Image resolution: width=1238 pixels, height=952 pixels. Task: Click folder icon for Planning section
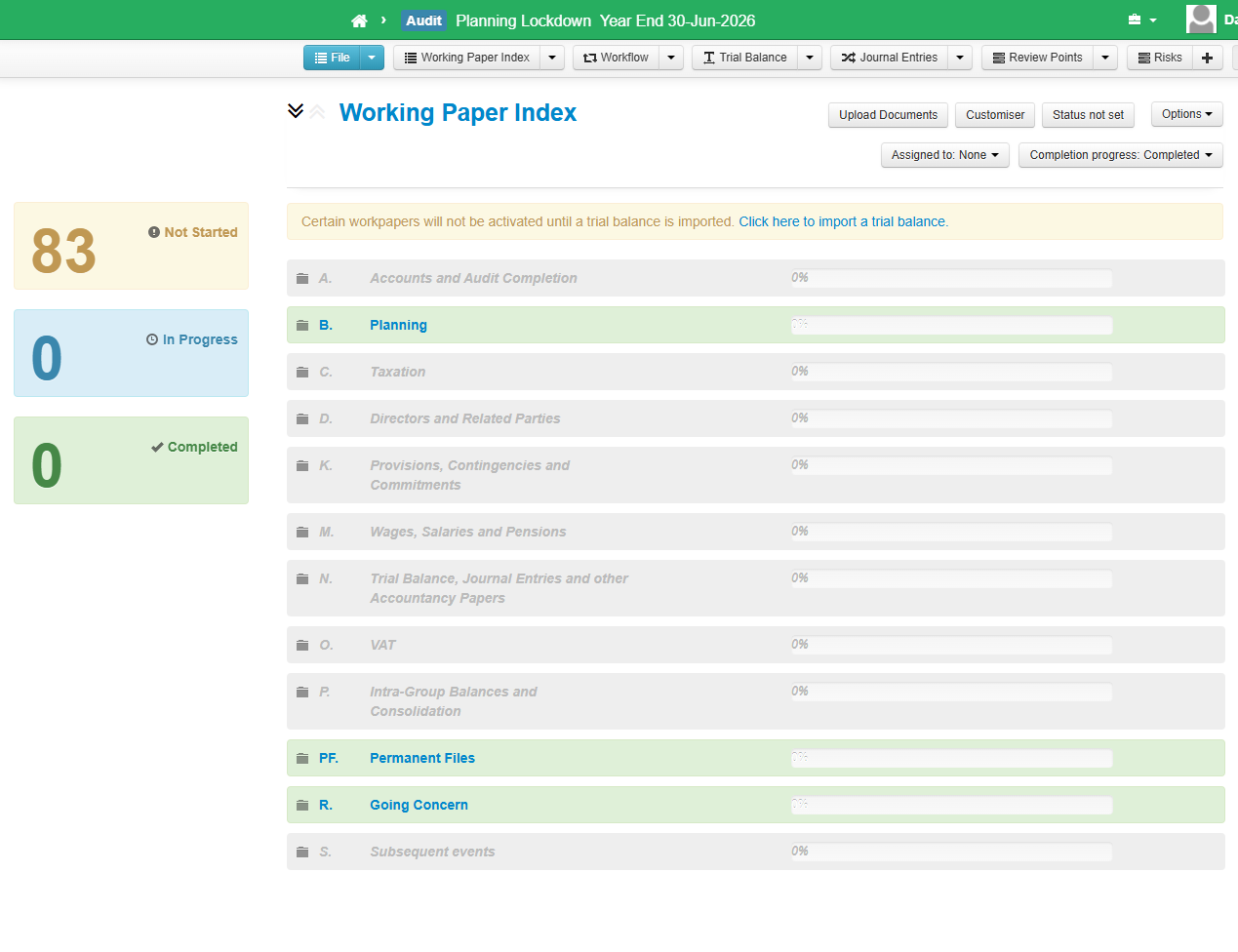[302, 326]
